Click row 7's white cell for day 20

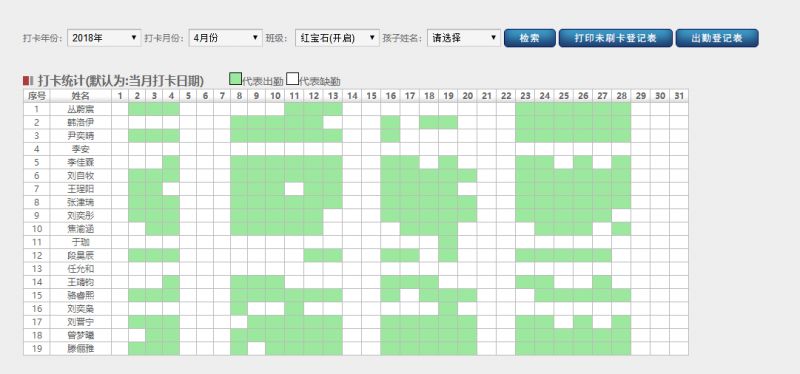click(467, 189)
